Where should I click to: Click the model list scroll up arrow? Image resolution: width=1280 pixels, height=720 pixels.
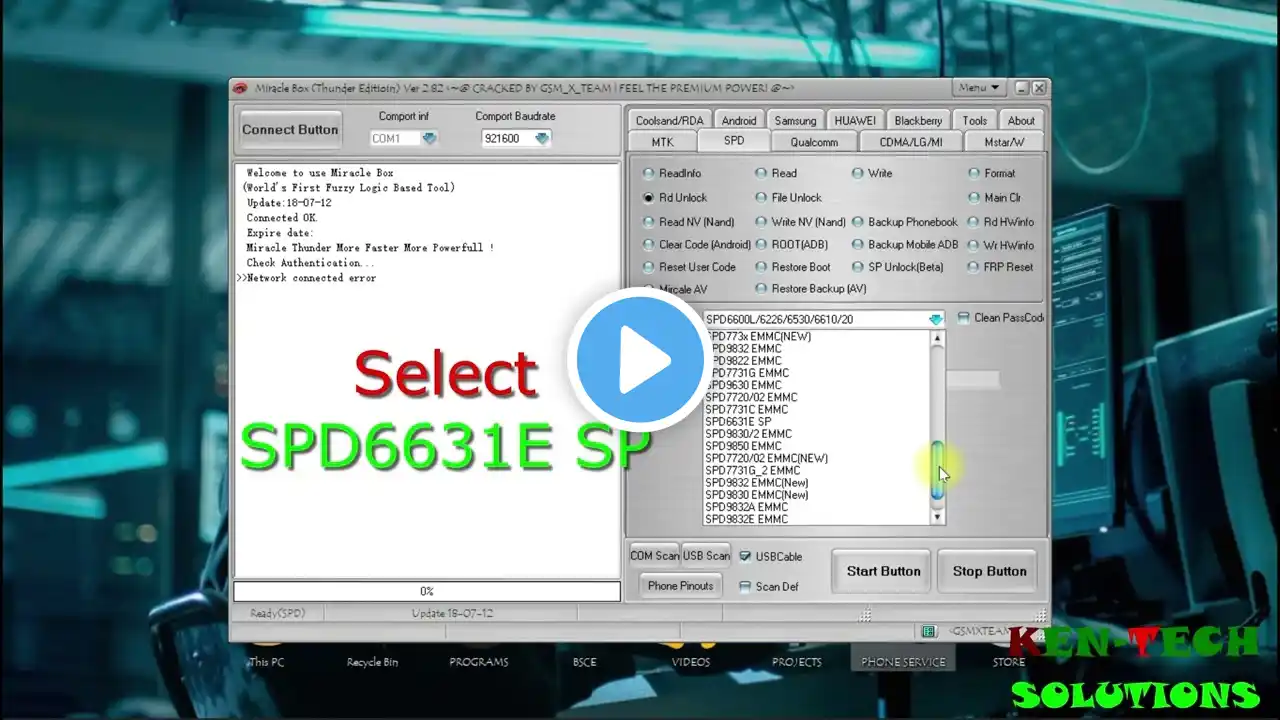coord(937,338)
